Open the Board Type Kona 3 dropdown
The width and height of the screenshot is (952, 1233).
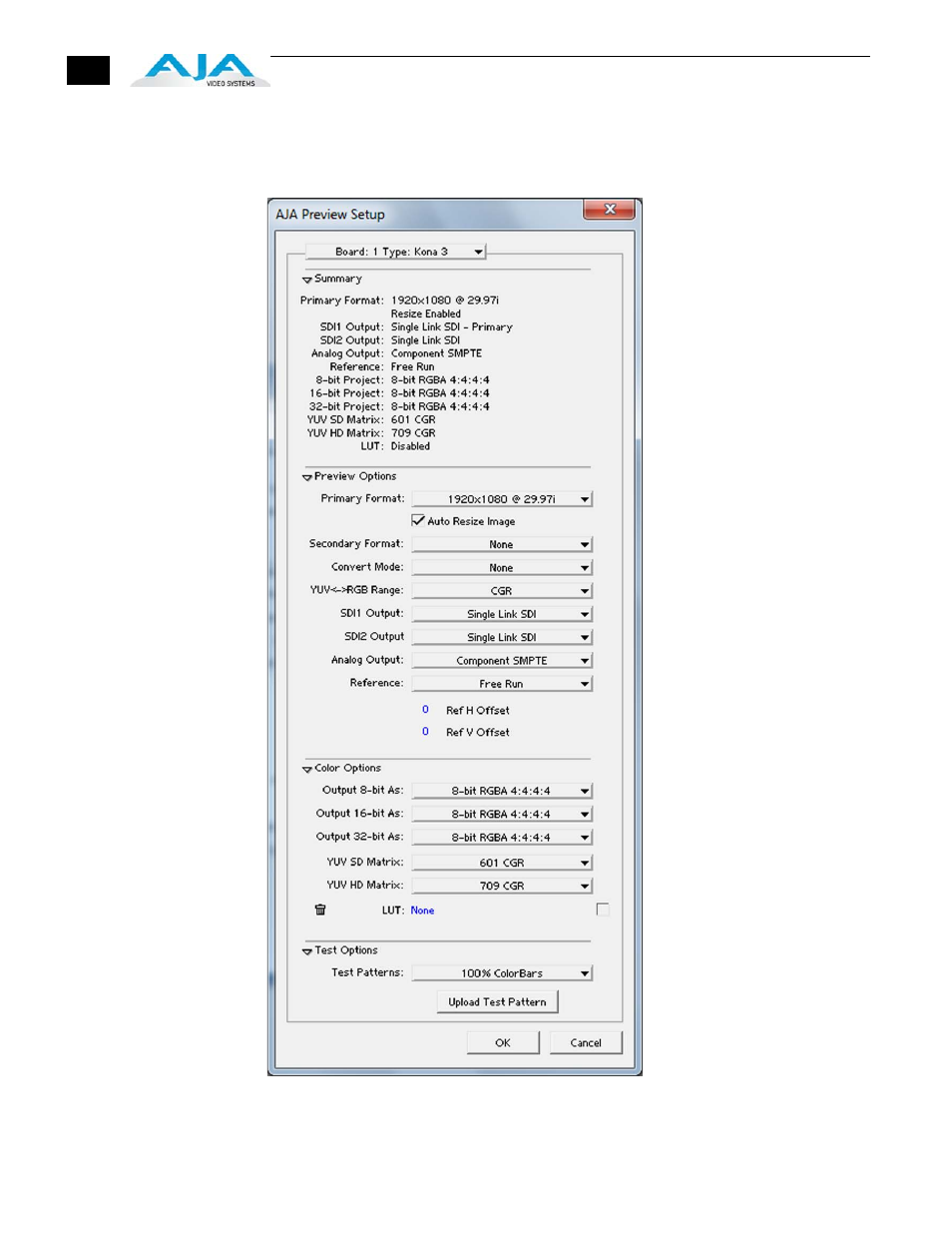(x=395, y=252)
